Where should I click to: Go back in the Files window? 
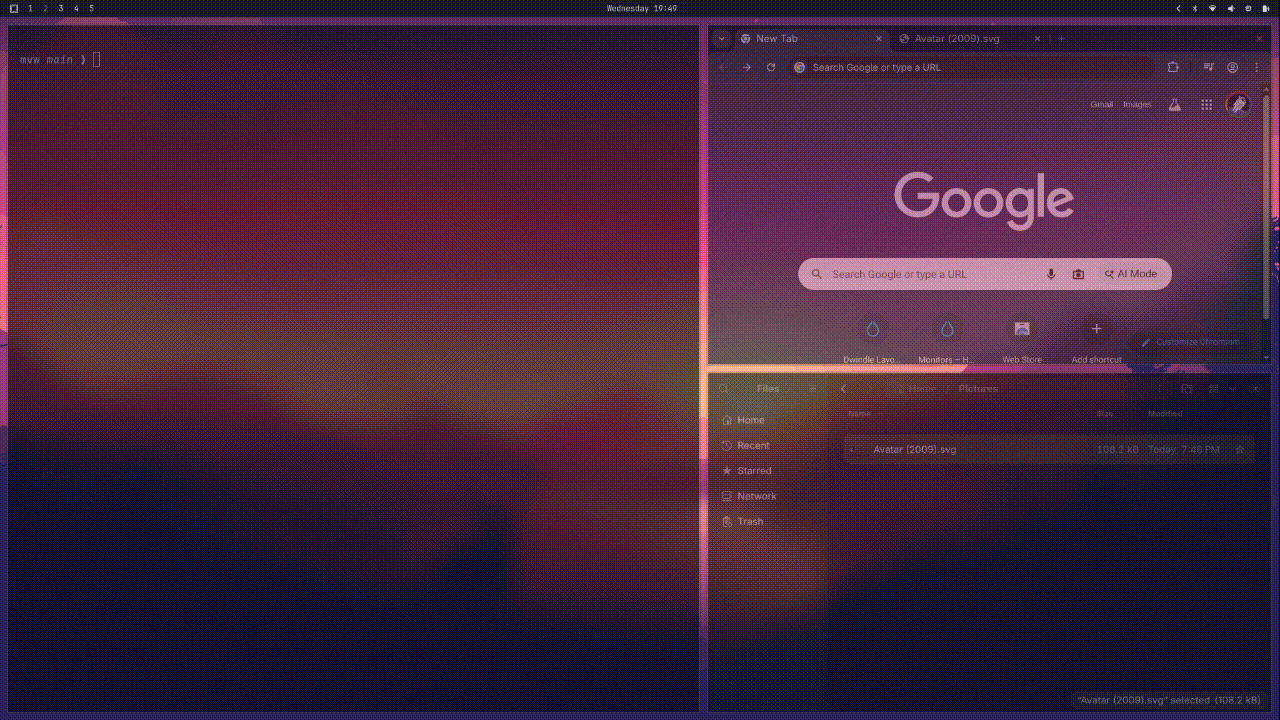pos(844,389)
